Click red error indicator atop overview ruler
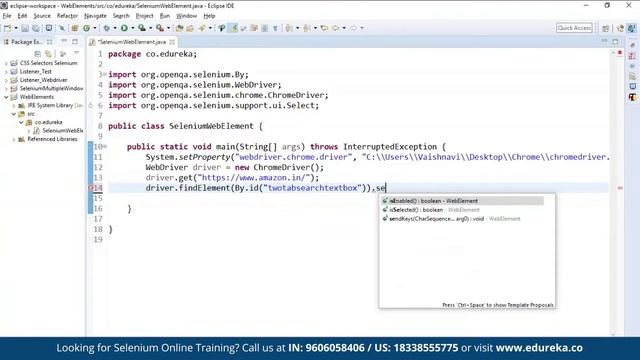Screen dimensions: 640x360 point(620,53)
